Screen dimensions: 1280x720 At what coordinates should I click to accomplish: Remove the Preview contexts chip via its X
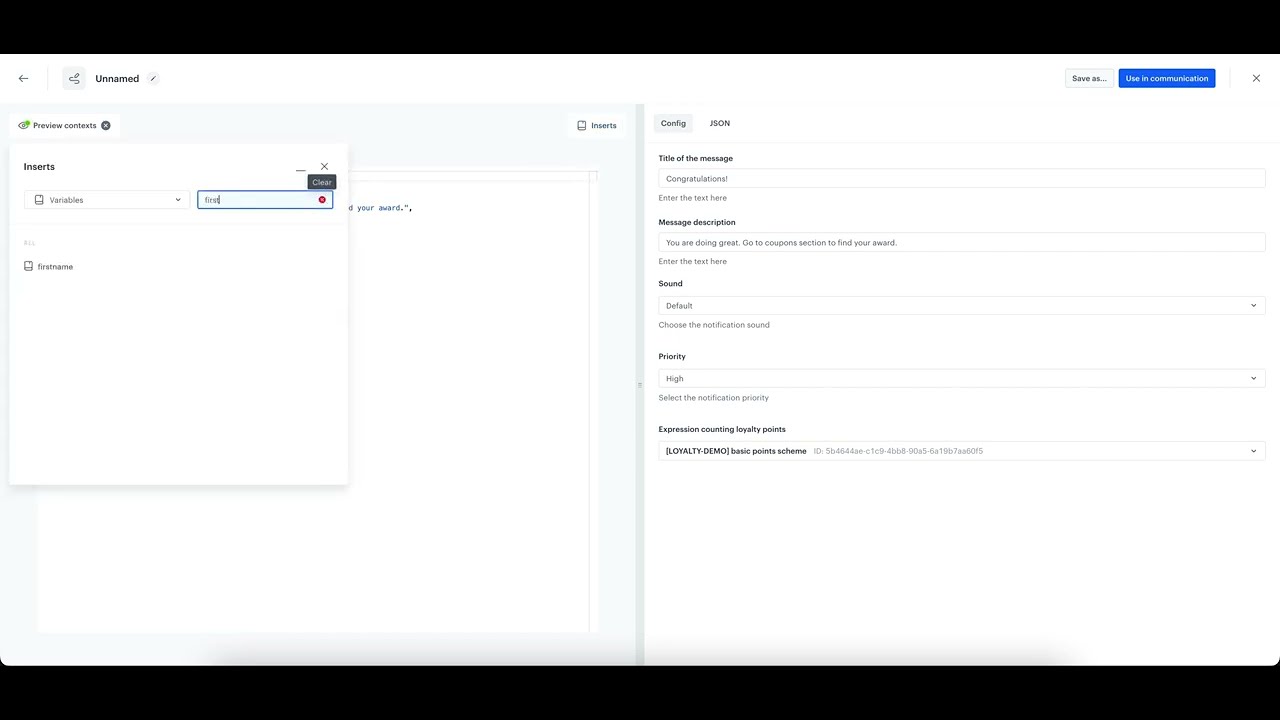point(106,125)
